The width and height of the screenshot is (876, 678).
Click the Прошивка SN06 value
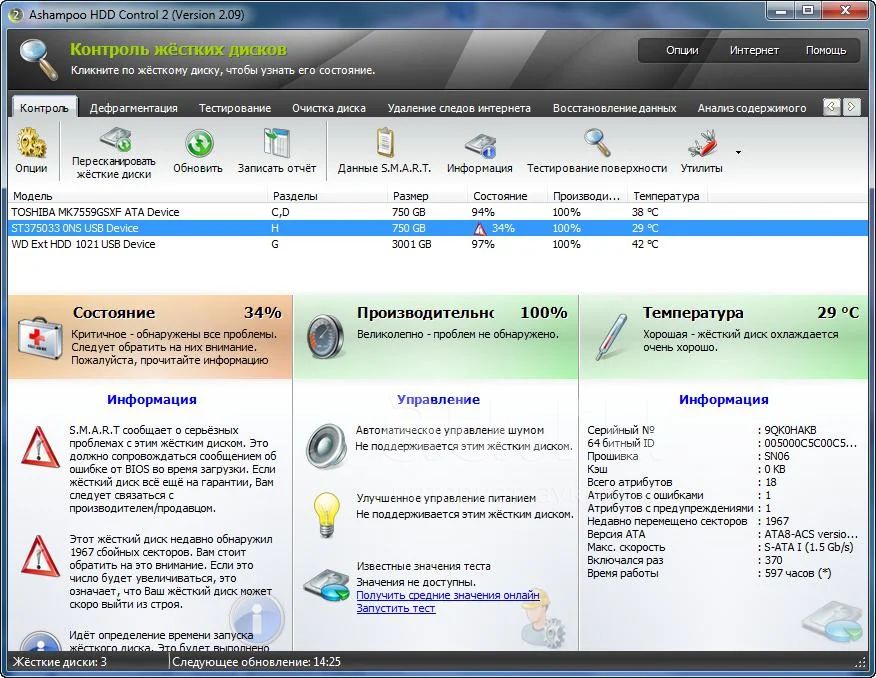(x=777, y=456)
